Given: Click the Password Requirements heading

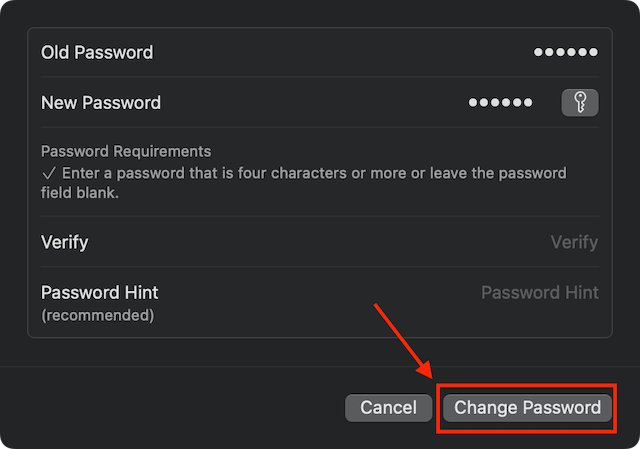Looking at the screenshot, I should pos(126,151).
